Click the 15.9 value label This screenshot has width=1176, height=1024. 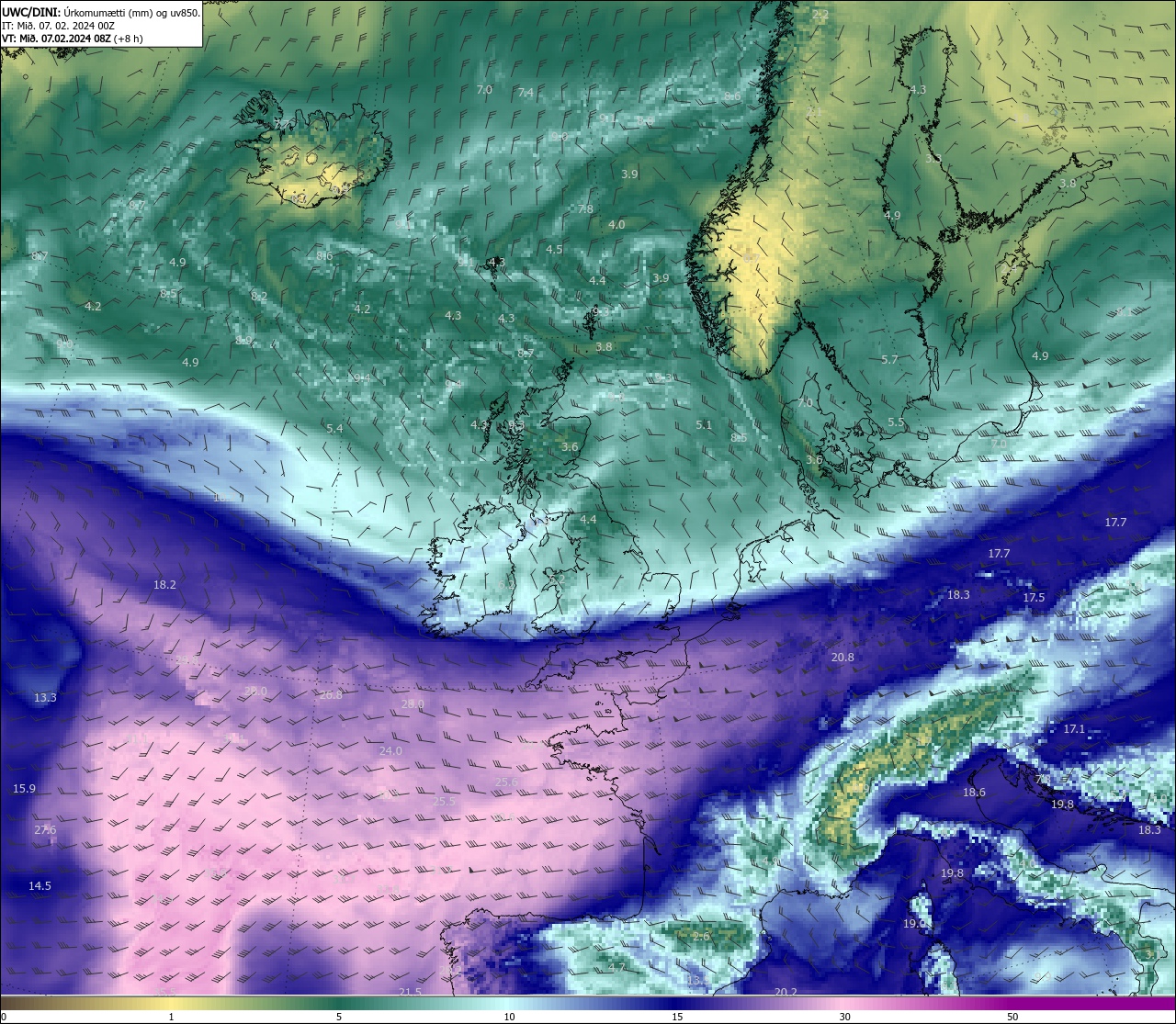[24, 789]
